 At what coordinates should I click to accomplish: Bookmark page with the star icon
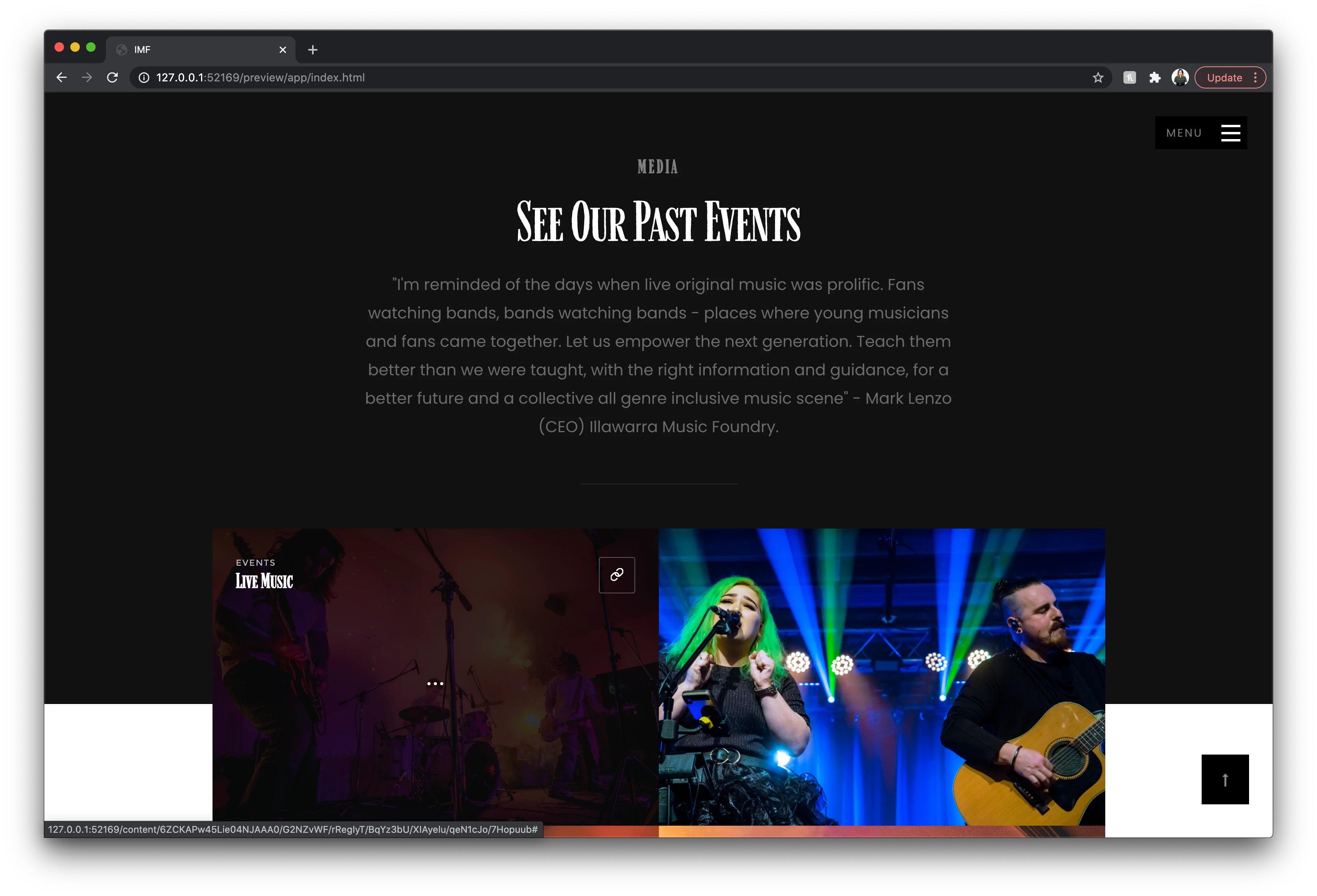pyautogui.click(x=1098, y=78)
